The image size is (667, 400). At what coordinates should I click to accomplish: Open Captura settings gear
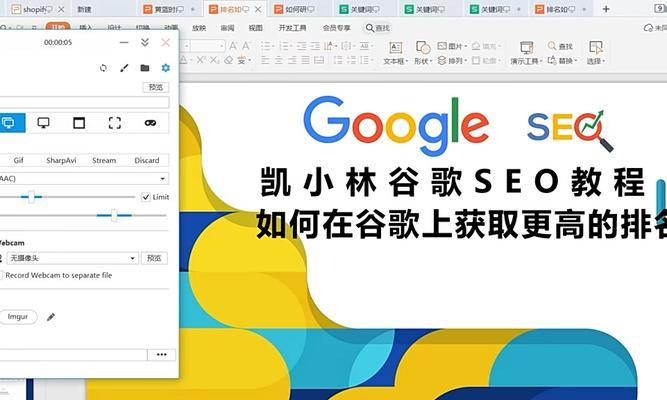(165, 68)
